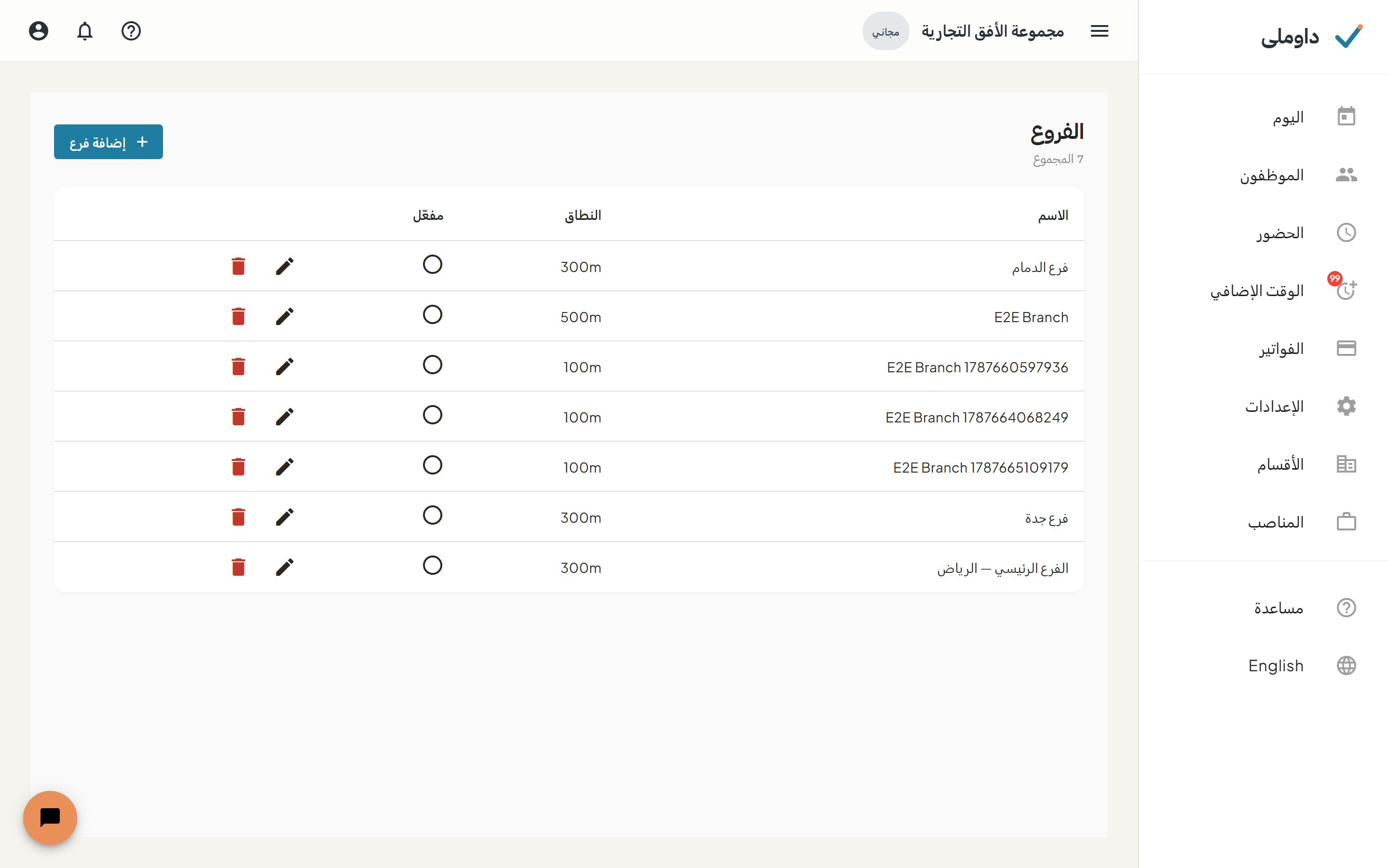The width and height of the screenshot is (1389, 868).
Task: Click the globe language icon
Action: 1346,665
